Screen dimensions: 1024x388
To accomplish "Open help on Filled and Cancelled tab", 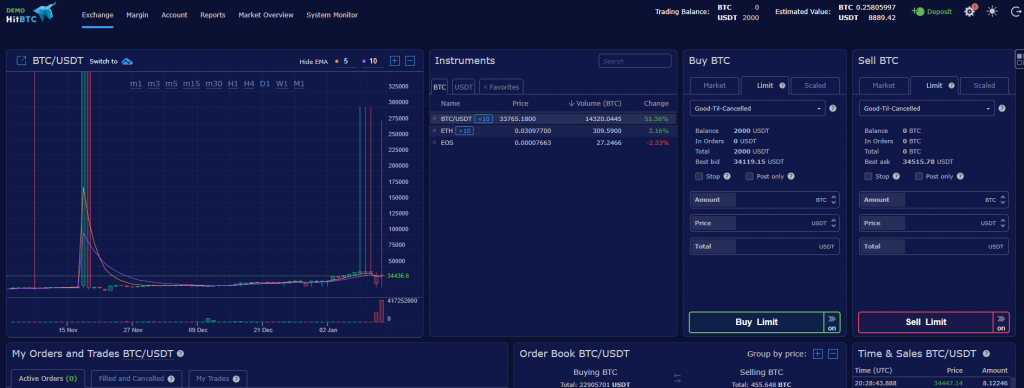I will (170, 378).
